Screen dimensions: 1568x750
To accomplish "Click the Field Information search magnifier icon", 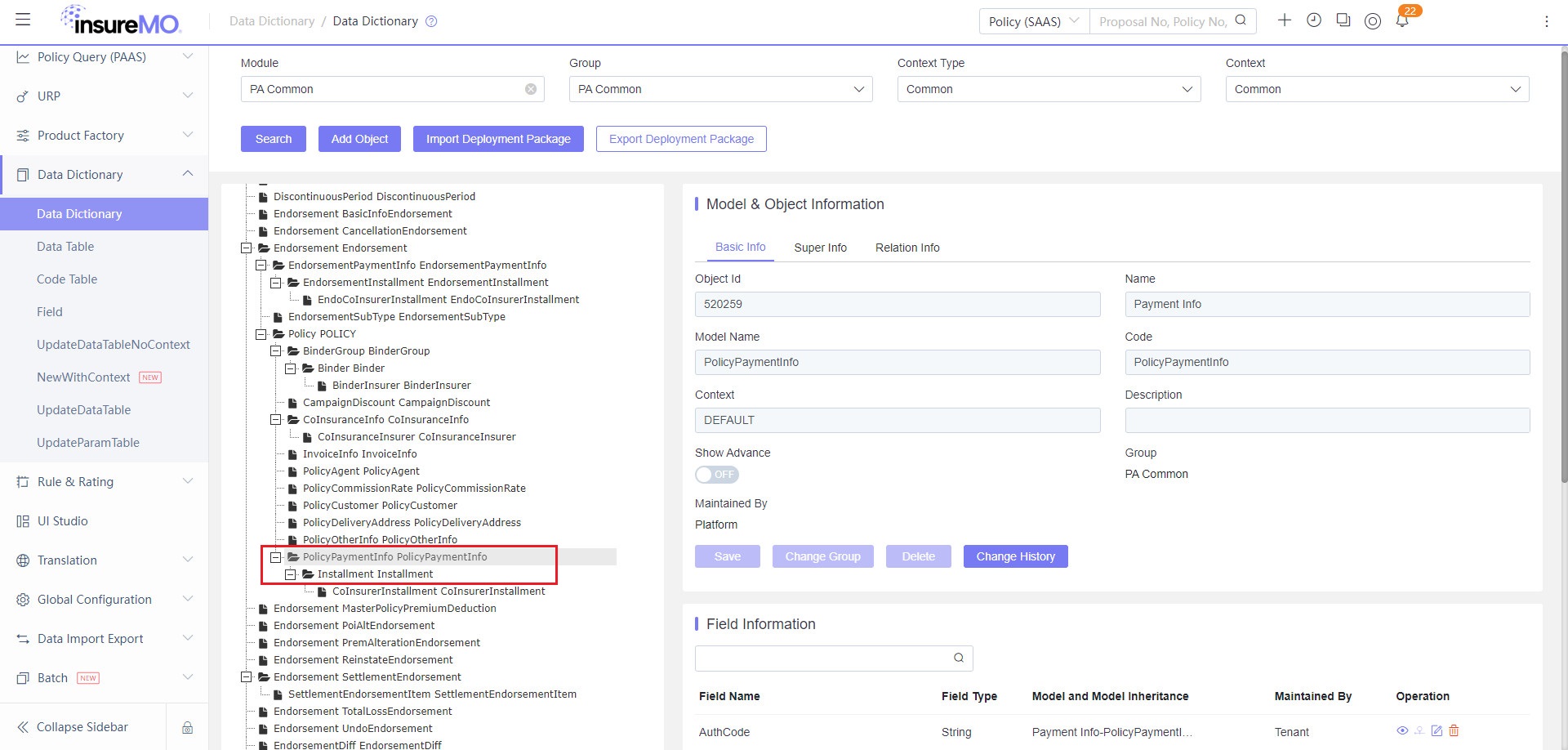I will 959,658.
